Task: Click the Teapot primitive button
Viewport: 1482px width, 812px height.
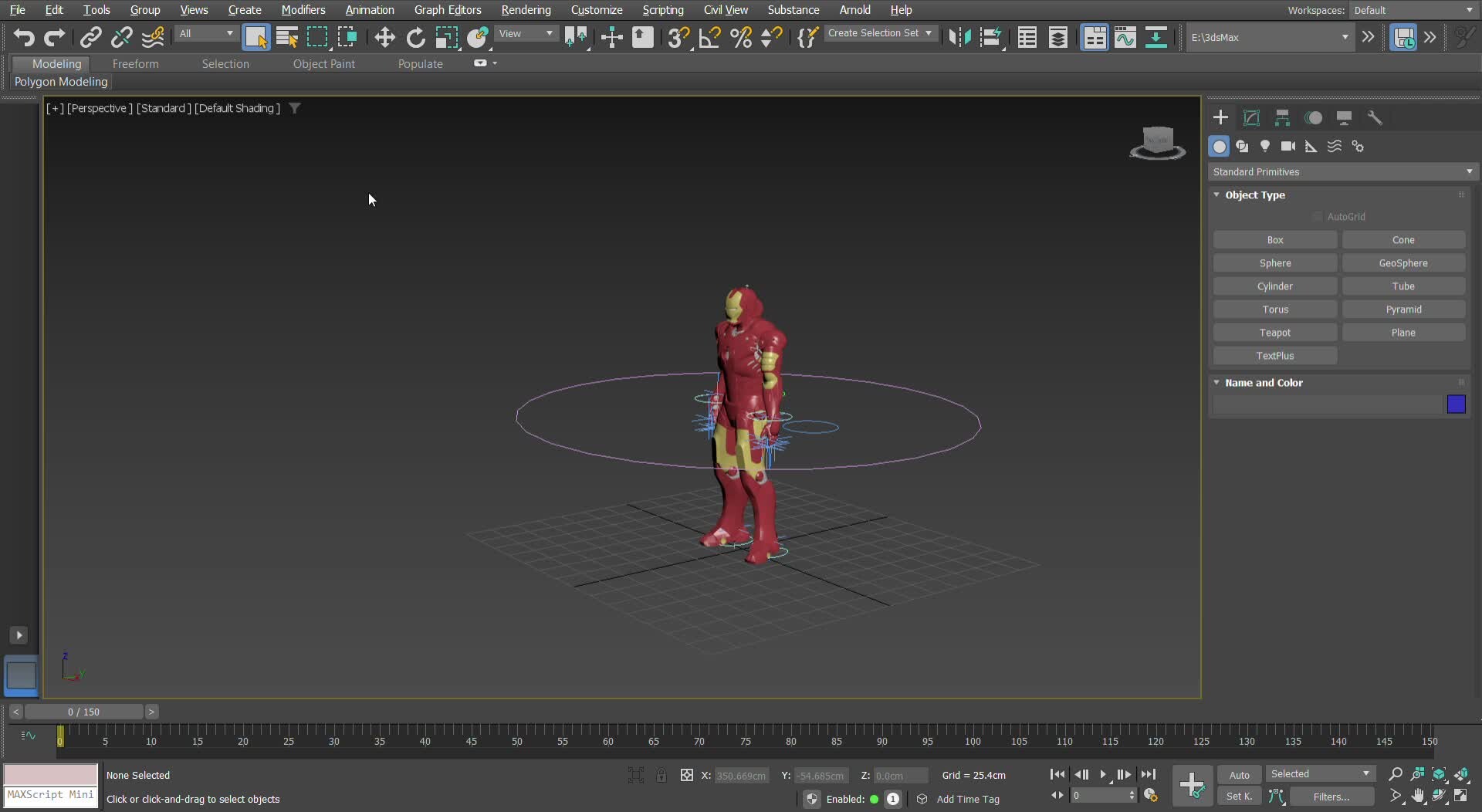Action: coord(1274,333)
